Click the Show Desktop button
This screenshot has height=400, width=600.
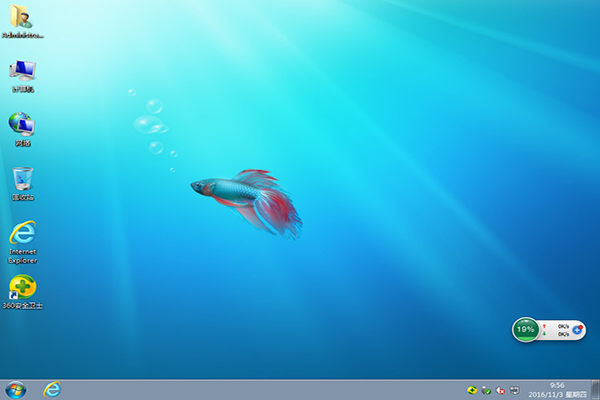[595, 390]
